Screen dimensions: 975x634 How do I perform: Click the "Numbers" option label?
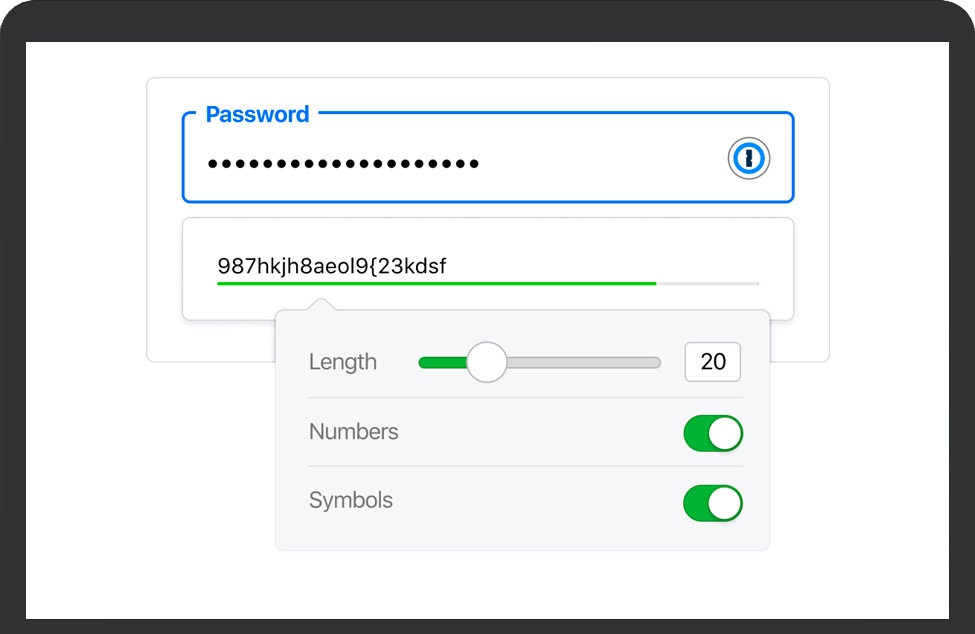pyautogui.click(x=354, y=432)
